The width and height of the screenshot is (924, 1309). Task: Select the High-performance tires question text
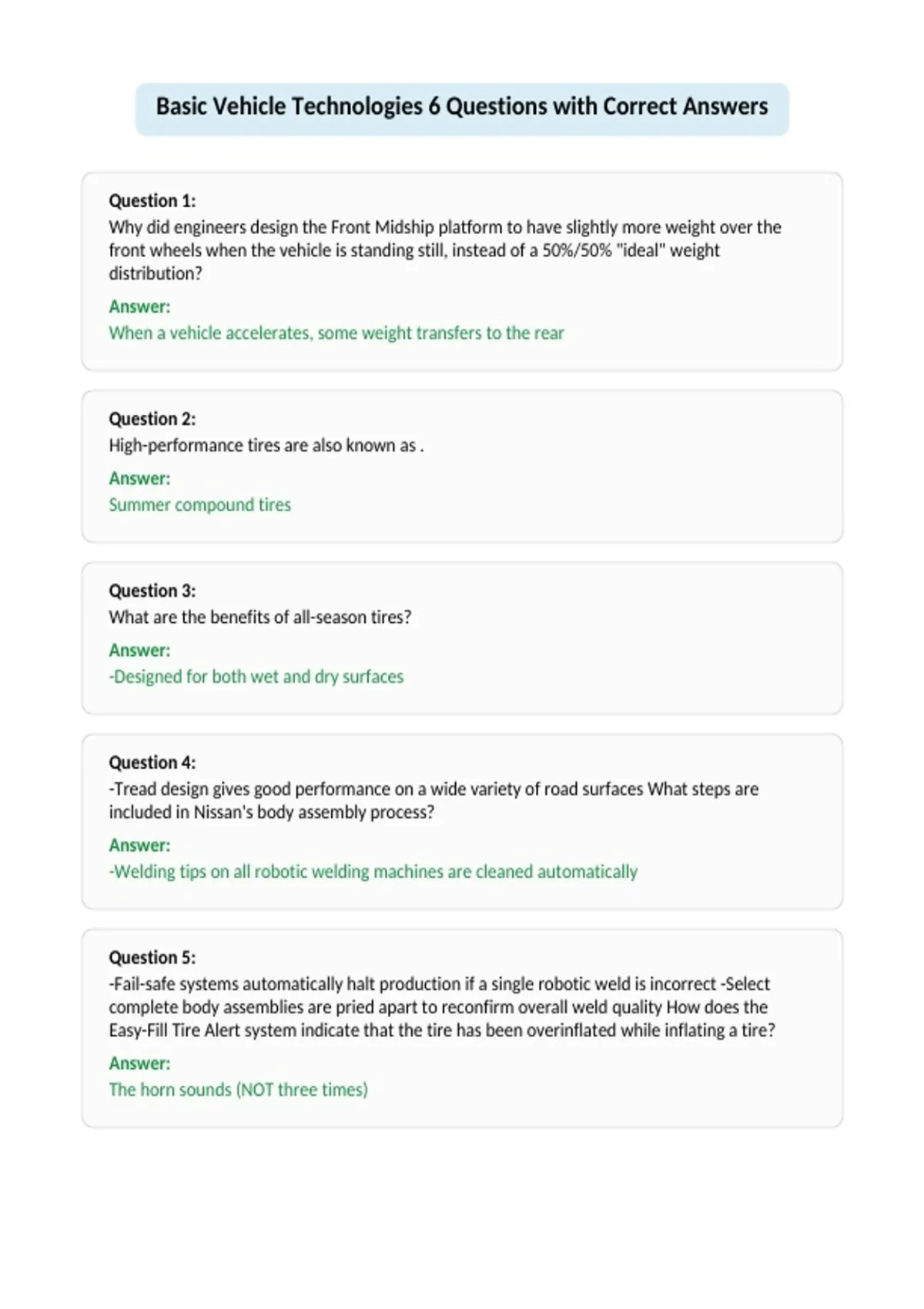point(266,445)
